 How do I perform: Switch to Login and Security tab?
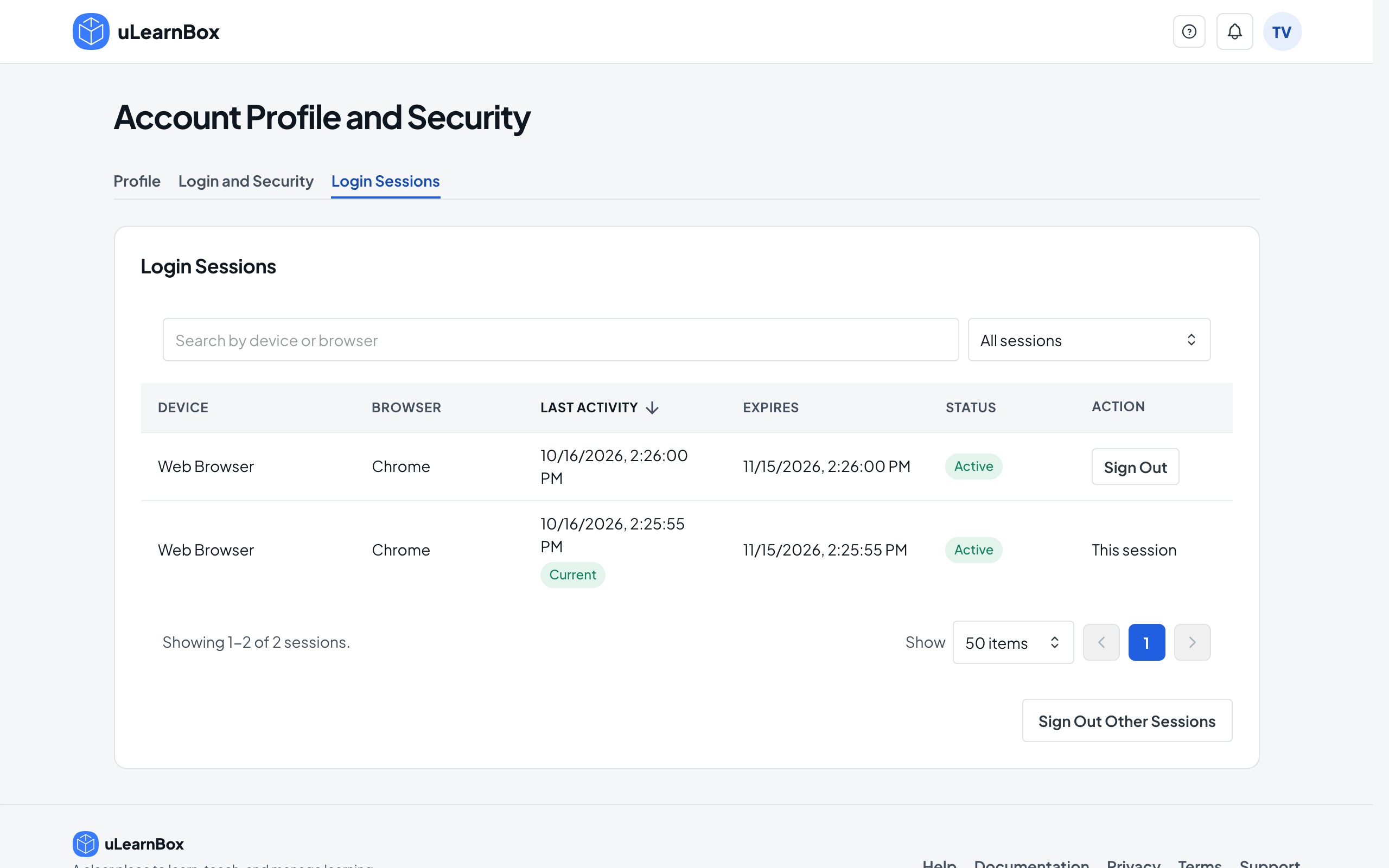[x=246, y=181]
